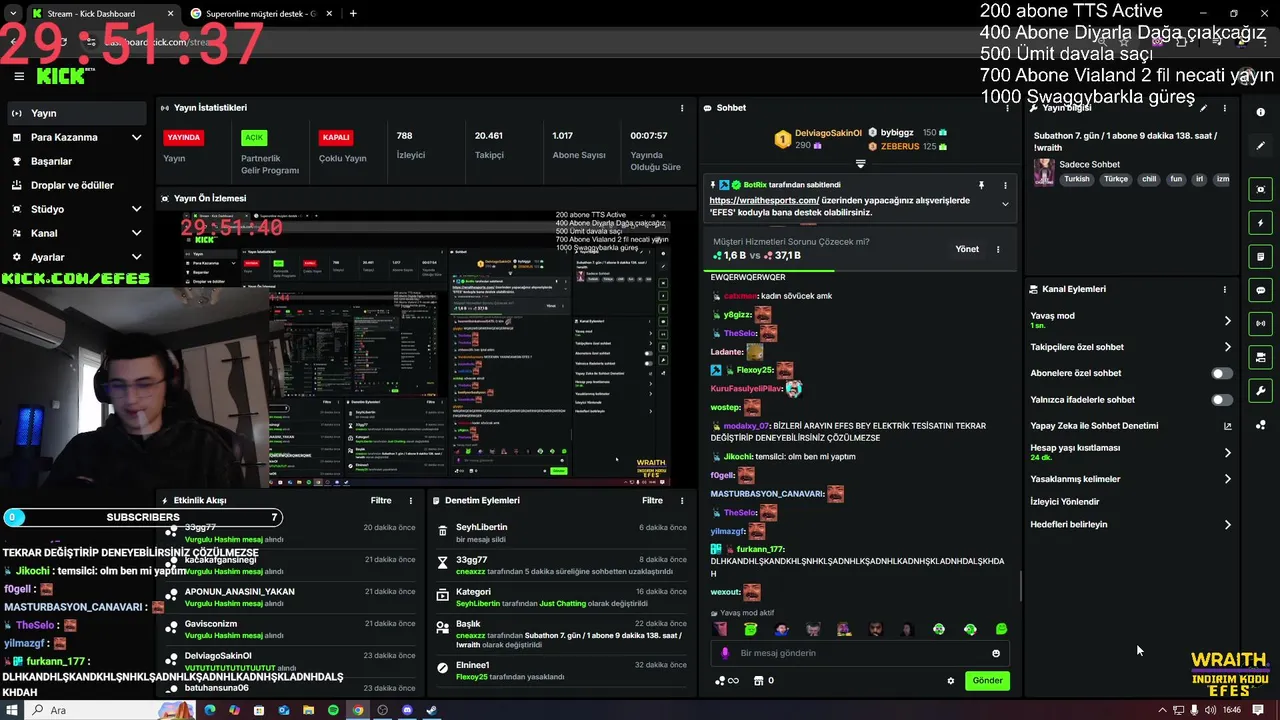Image resolution: width=1280 pixels, height=720 pixels.
Task: Toggle the broadcast stats panel icon in right sidebar
Action: coord(1261,323)
